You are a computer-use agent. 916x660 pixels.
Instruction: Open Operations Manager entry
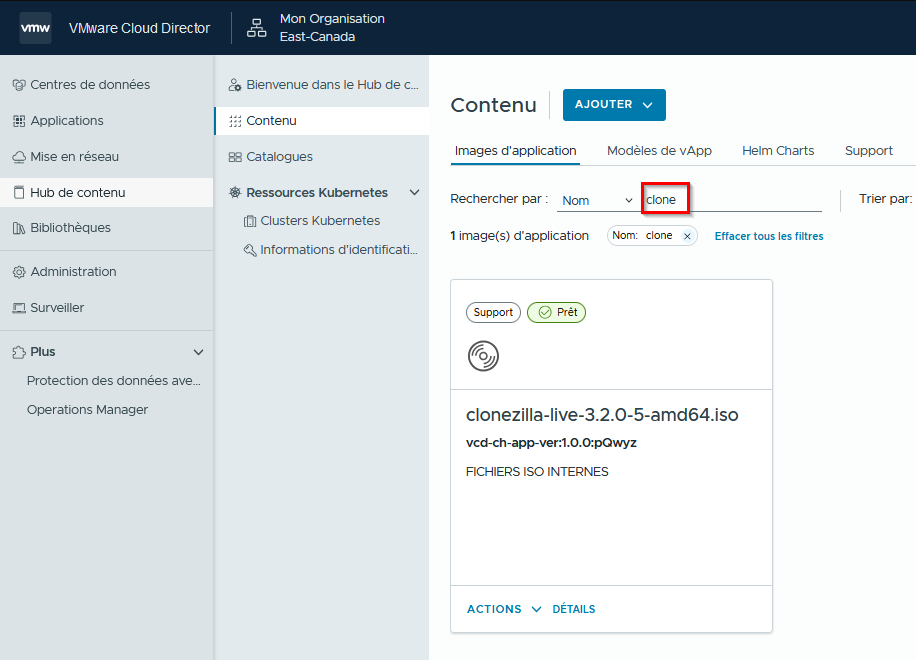87,410
